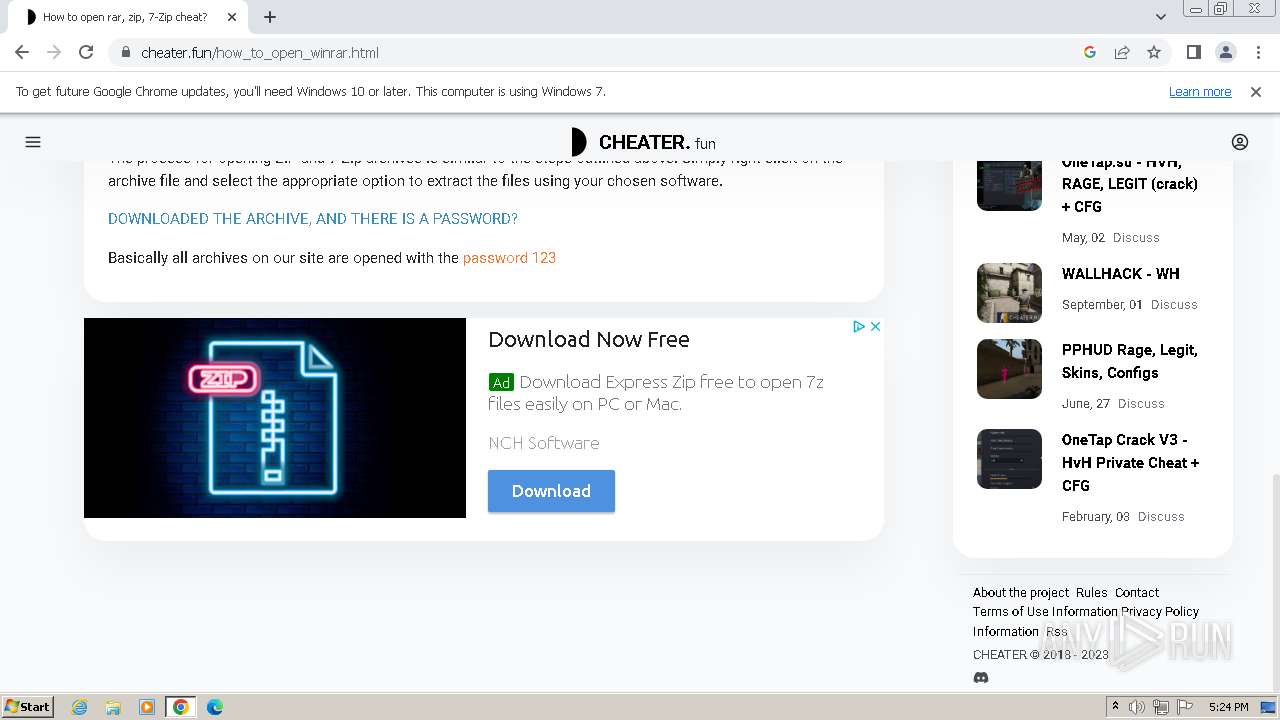Expand the tab search dropdown
Screen dimensions: 1280x720
coord(1160,17)
